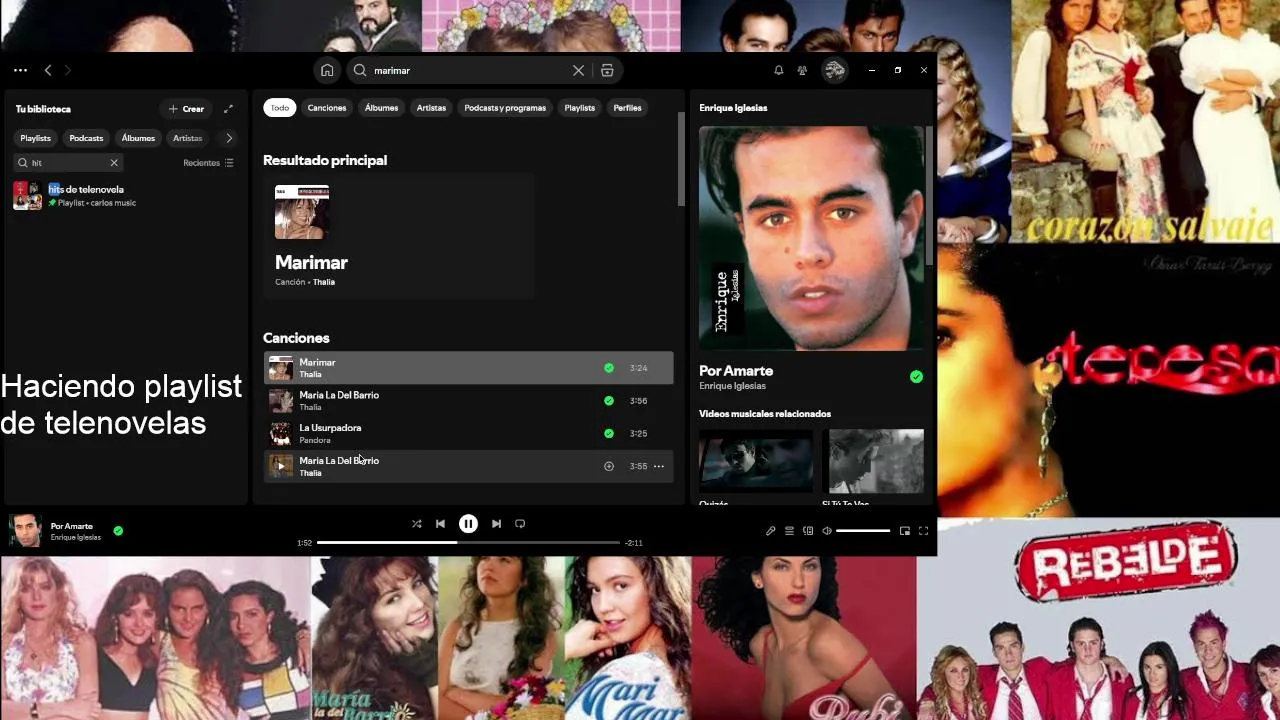Open the Thalia link in top result
This screenshot has height=720, width=1280.
[x=324, y=282]
